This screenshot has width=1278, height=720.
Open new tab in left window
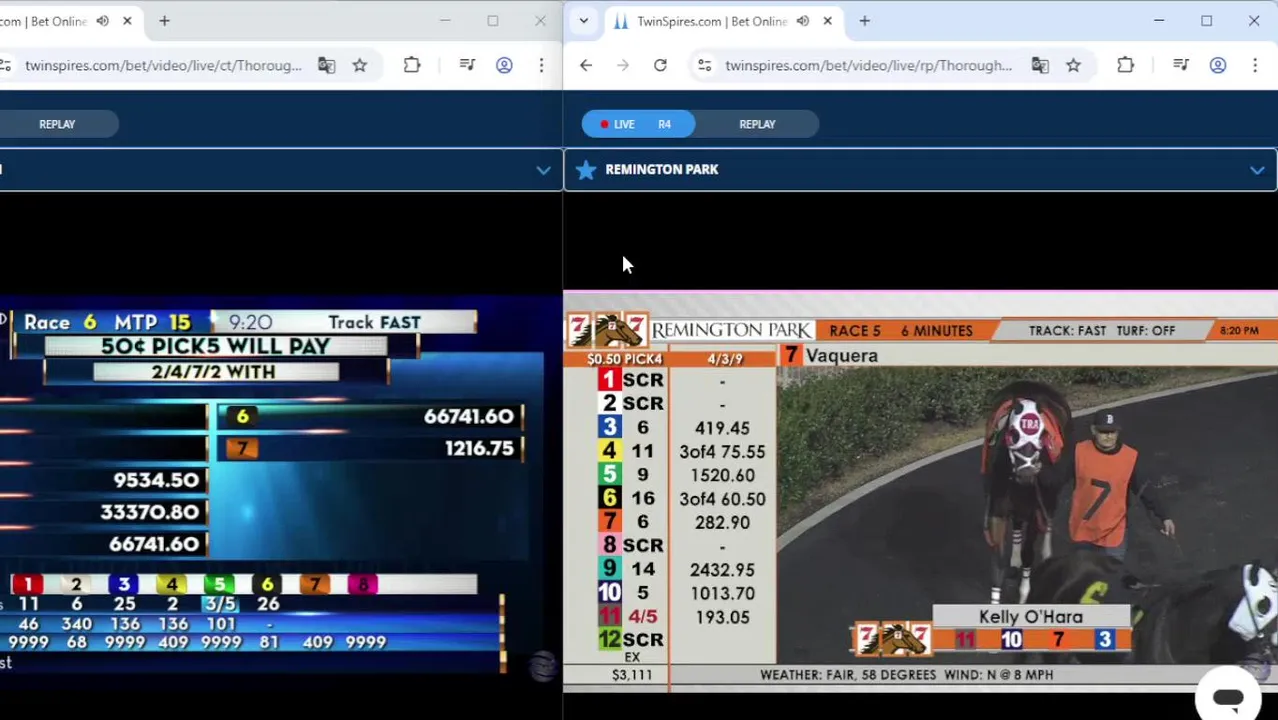[164, 21]
